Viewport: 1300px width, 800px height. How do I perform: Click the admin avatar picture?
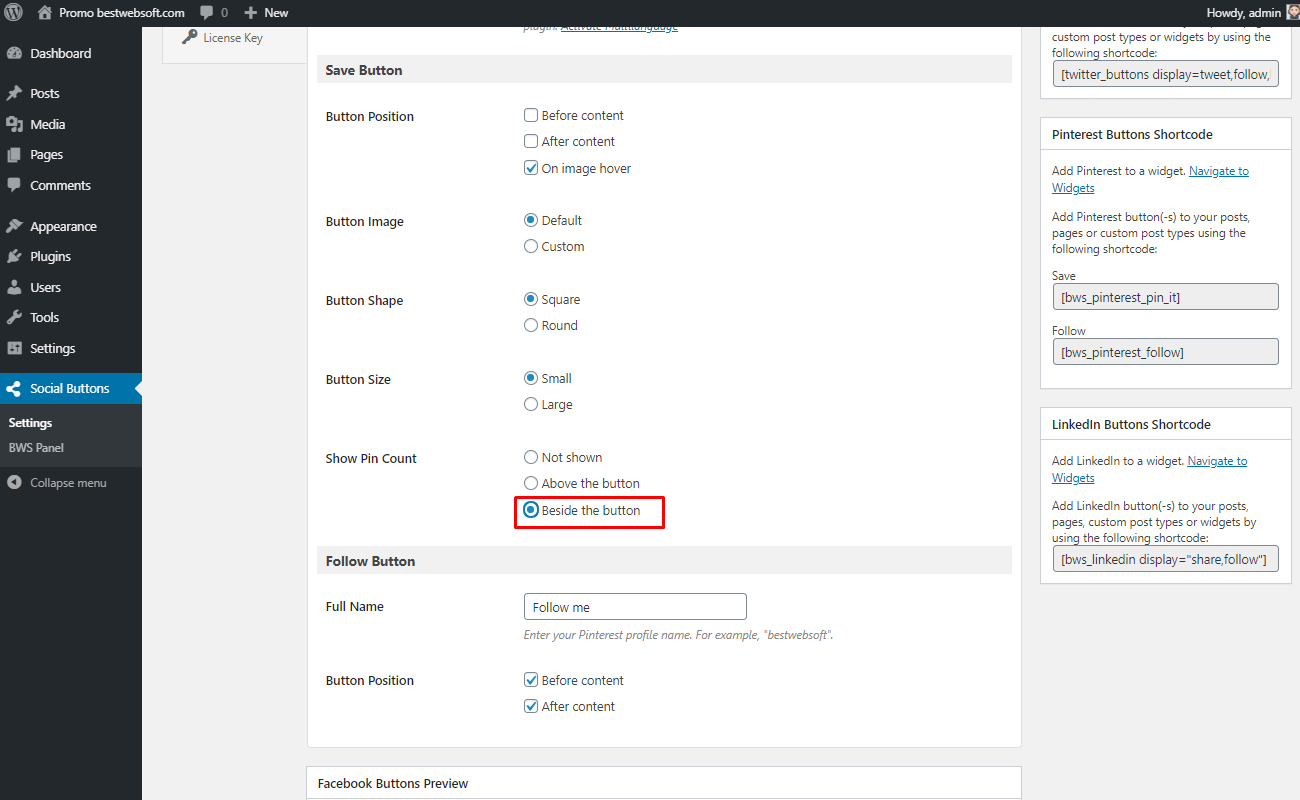pos(1292,13)
